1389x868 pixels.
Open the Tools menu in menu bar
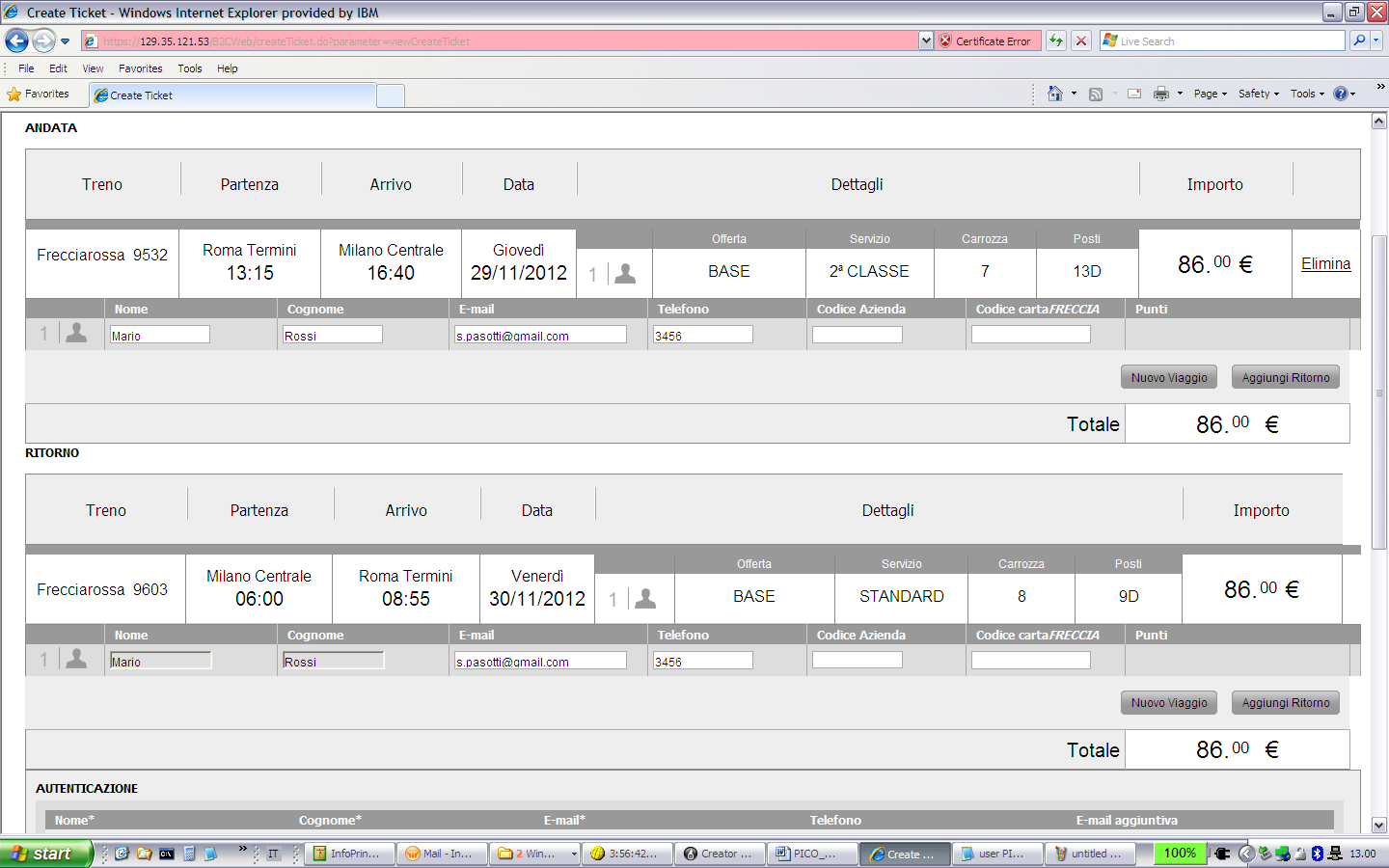[189, 68]
